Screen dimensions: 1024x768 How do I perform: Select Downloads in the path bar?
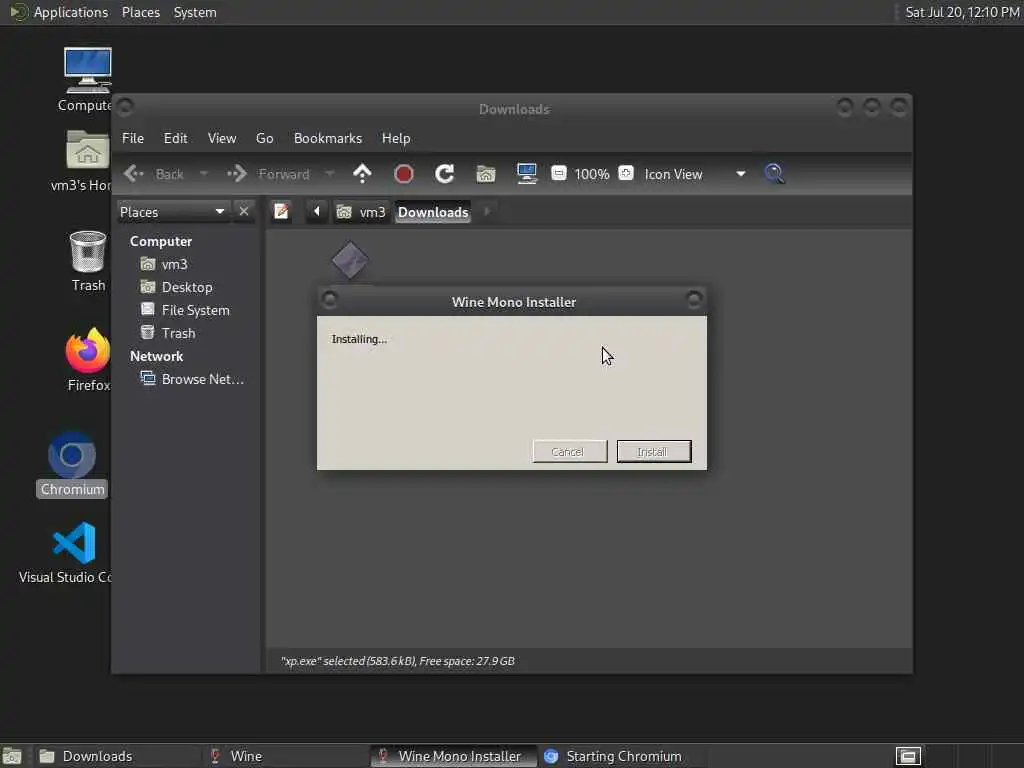click(x=433, y=212)
